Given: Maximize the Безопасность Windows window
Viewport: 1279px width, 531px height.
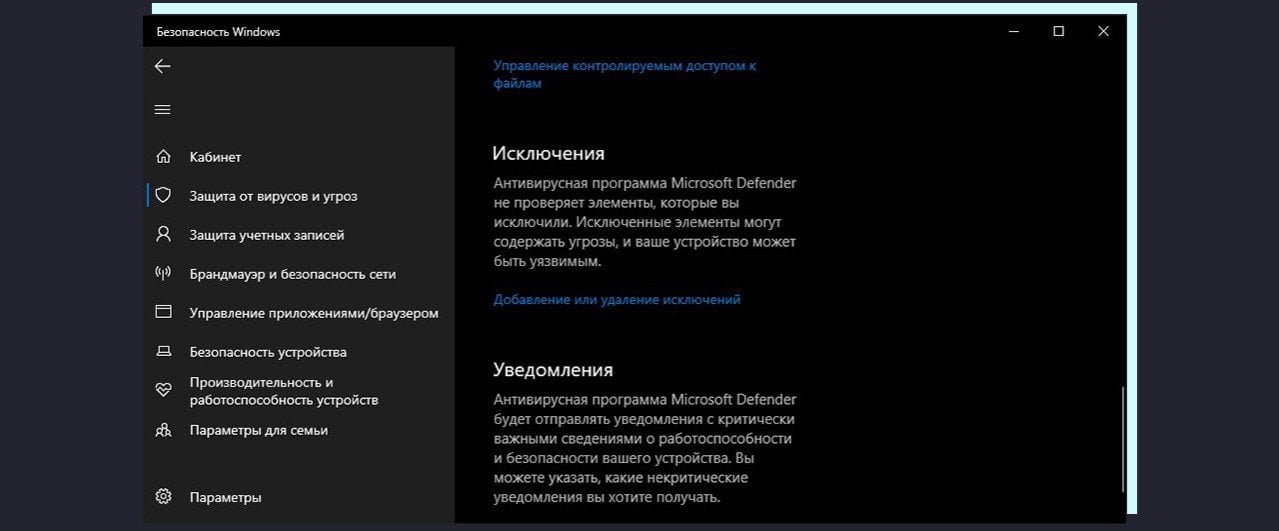Looking at the screenshot, I should coord(1058,31).
